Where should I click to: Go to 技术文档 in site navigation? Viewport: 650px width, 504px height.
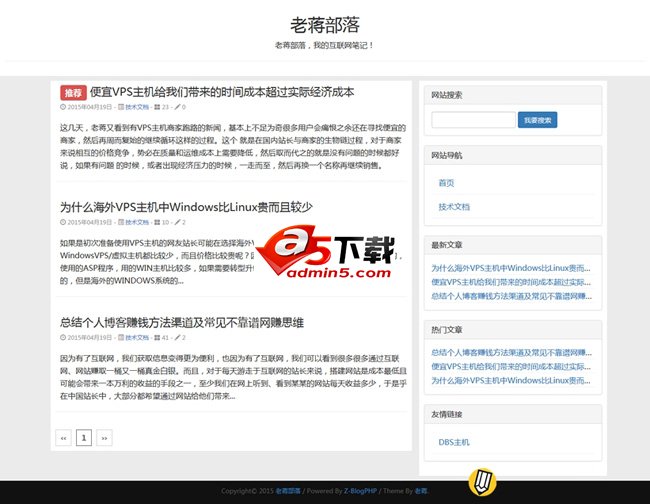coord(454,207)
